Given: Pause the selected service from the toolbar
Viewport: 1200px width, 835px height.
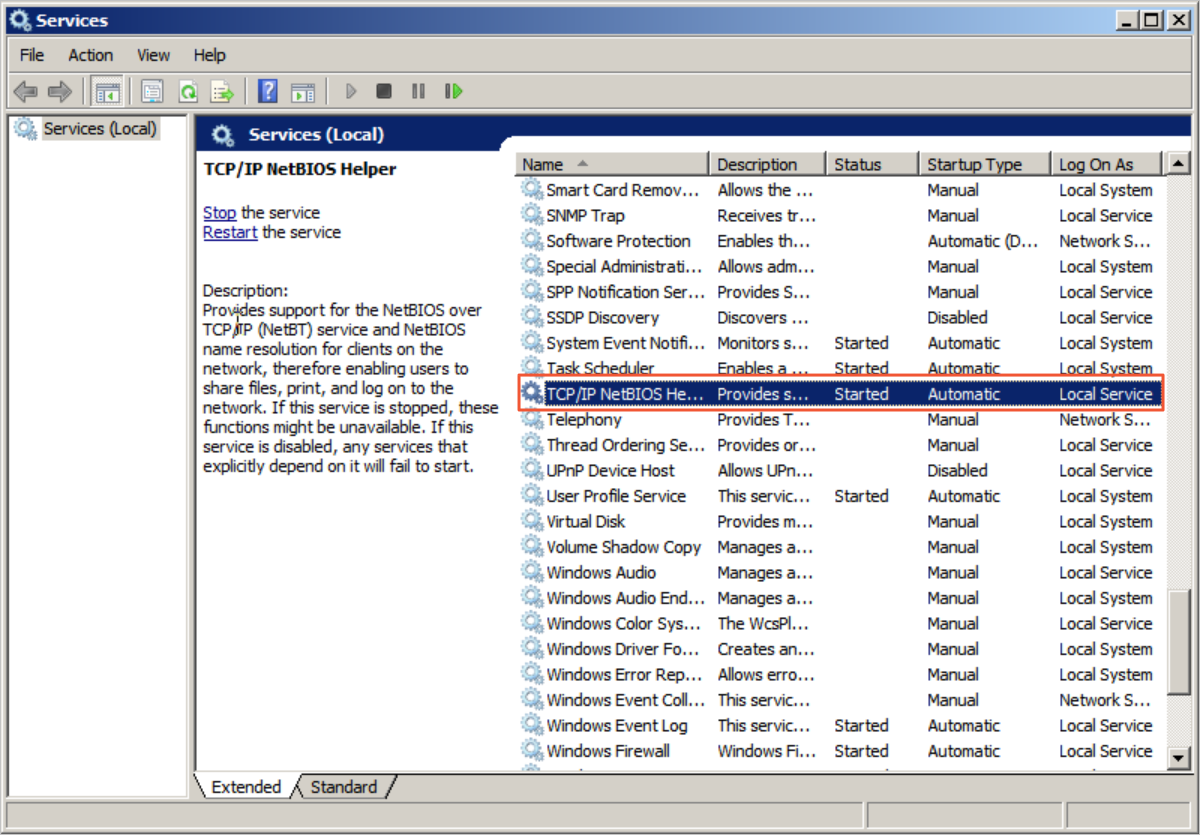Looking at the screenshot, I should pos(418,91).
